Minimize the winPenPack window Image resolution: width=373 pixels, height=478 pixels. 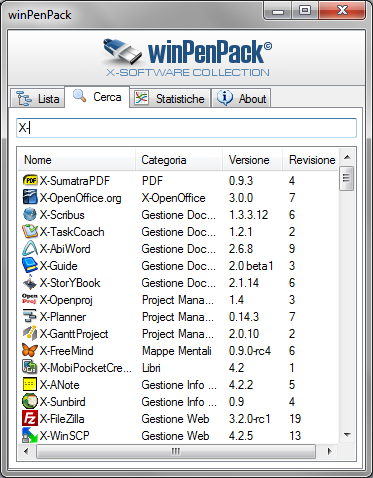pyautogui.click(x=278, y=11)
